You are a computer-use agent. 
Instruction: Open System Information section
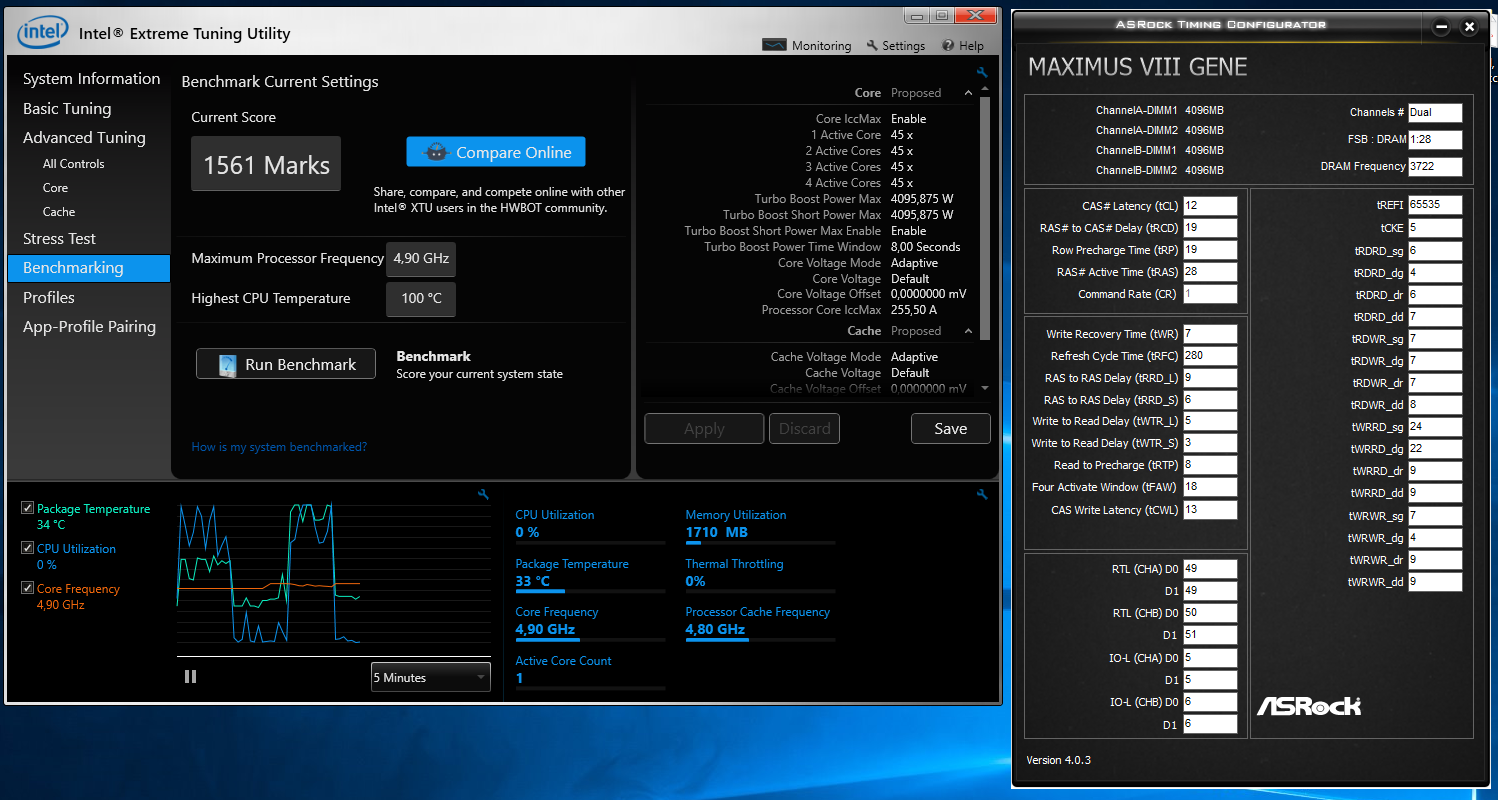(92, 79)
